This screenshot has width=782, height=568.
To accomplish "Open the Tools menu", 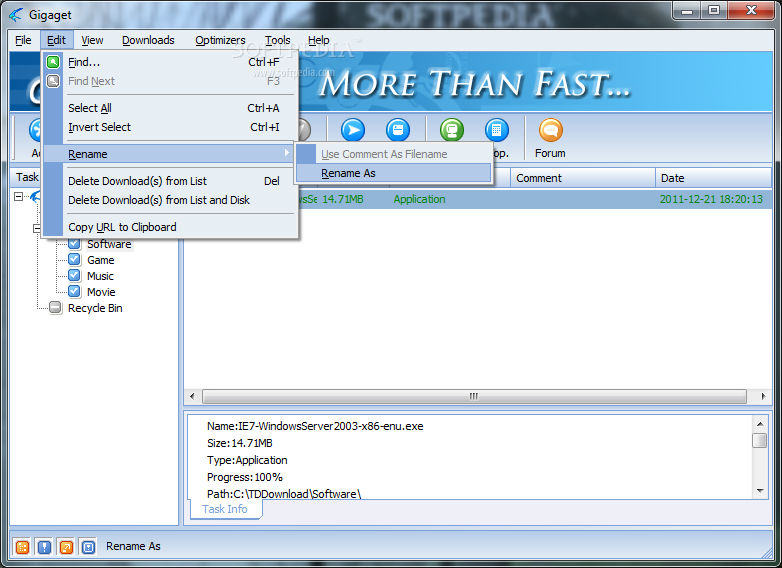I will (277, 40).
